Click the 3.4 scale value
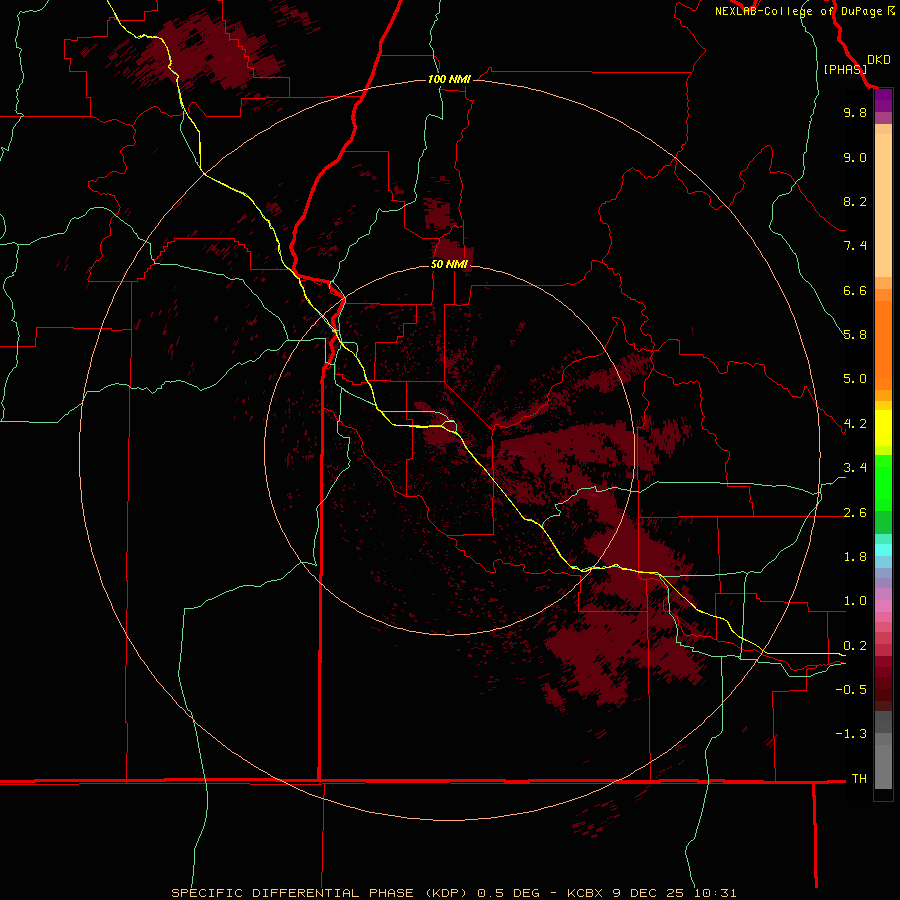Viewport: 900px width, 900px height. pyautogui.click(x=855, y=468)
